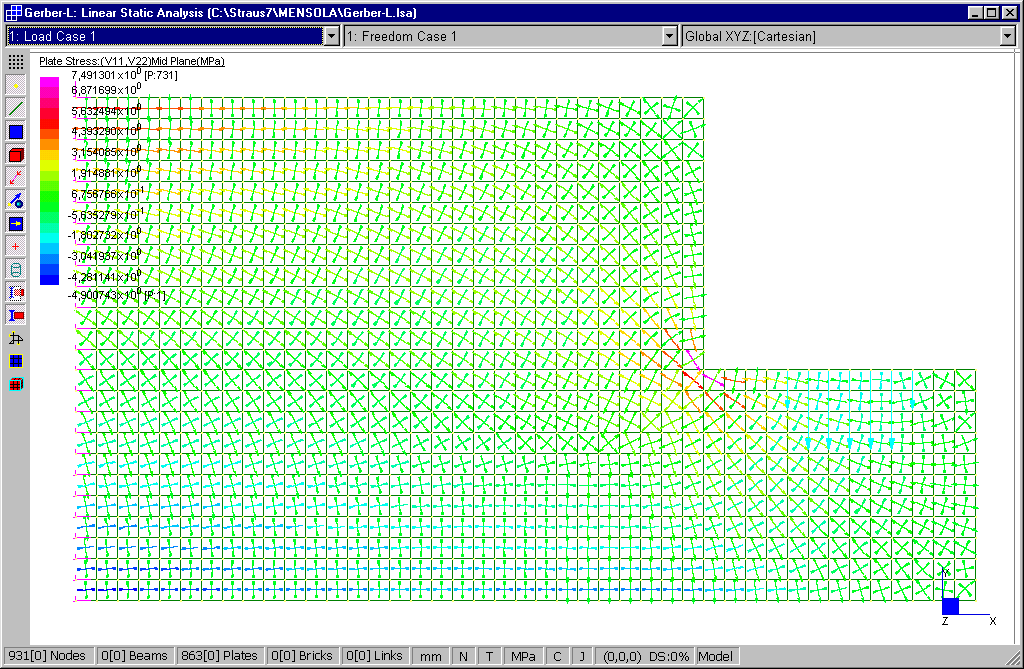Toggle brick selection with the red cube icon
1024x669 pixels.
point(16,155)
